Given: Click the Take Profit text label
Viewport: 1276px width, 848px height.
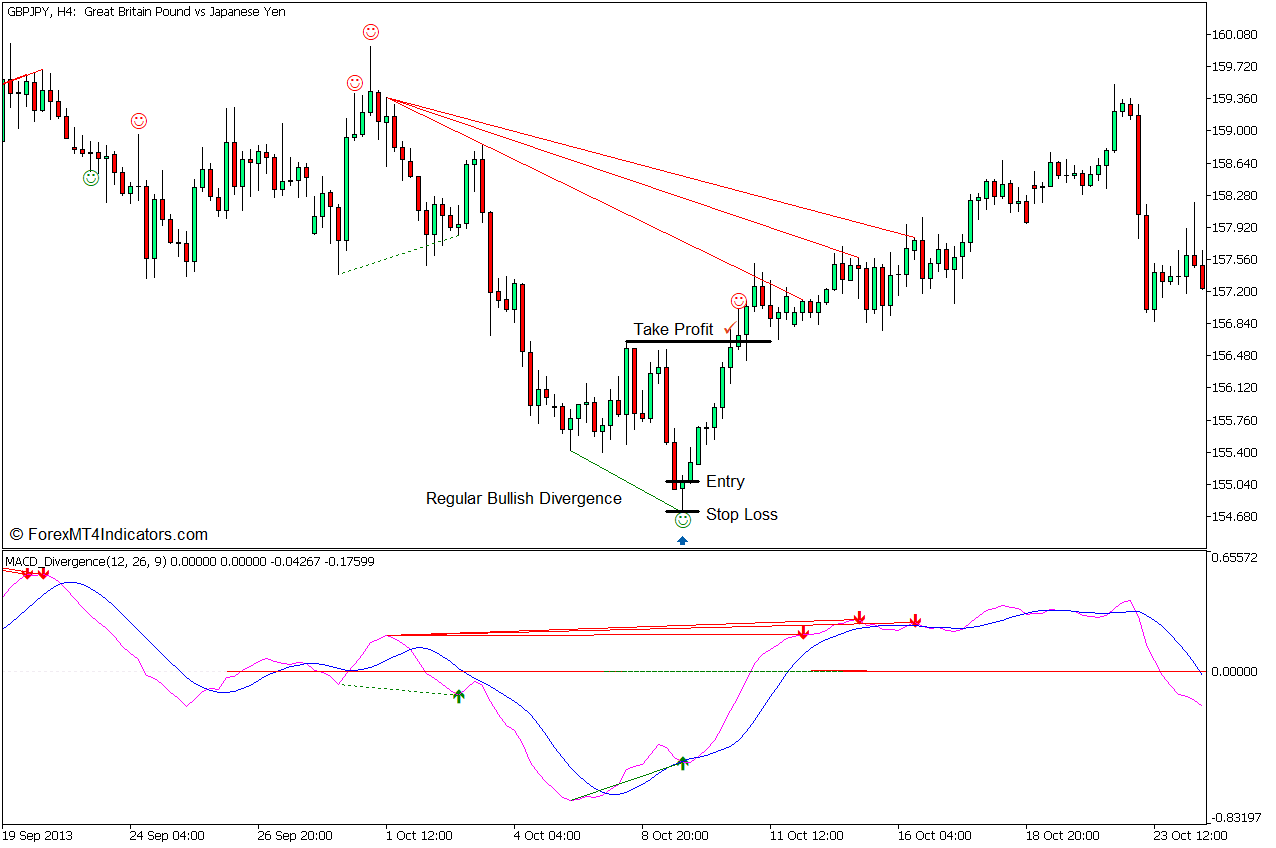Looking at the screenshot, I should click(673, 329).
